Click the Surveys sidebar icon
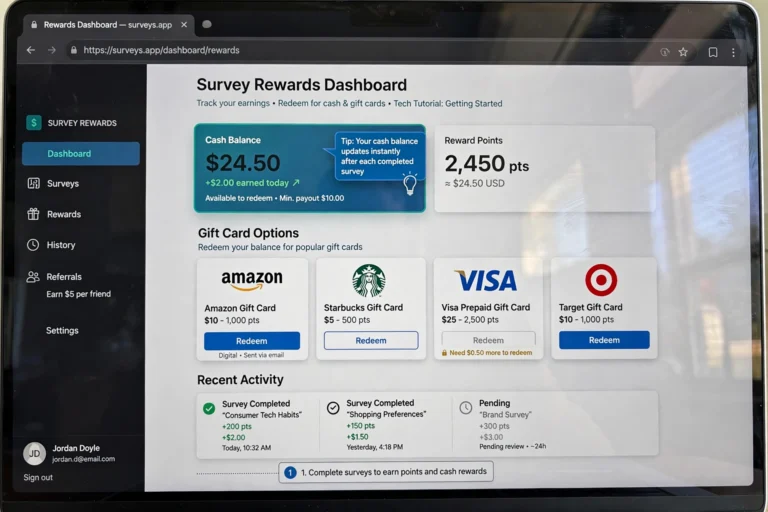The width and height of the screenshot is (768, 512). click(x=33, y=183)
